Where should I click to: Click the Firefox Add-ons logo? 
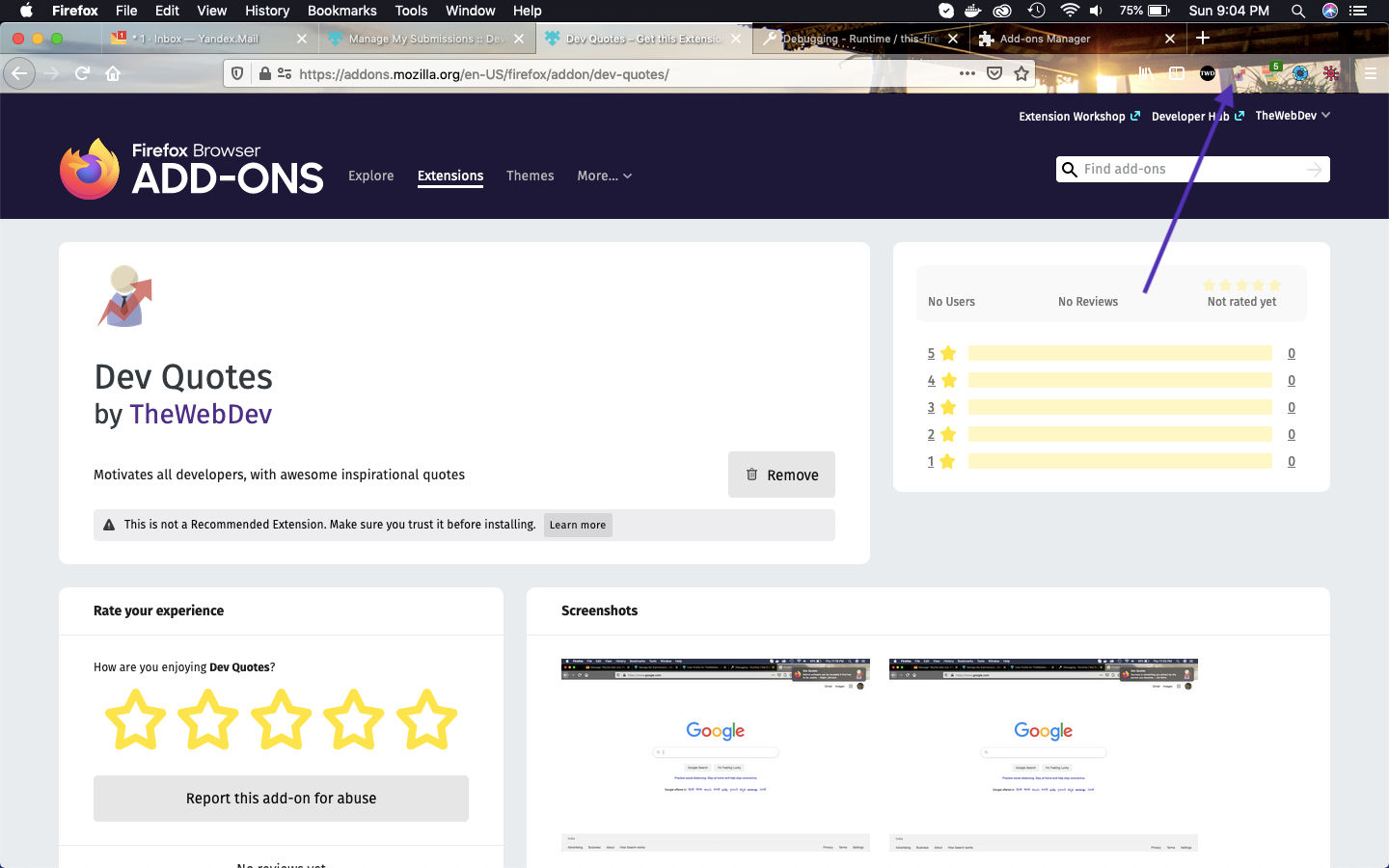click(191, 169)
